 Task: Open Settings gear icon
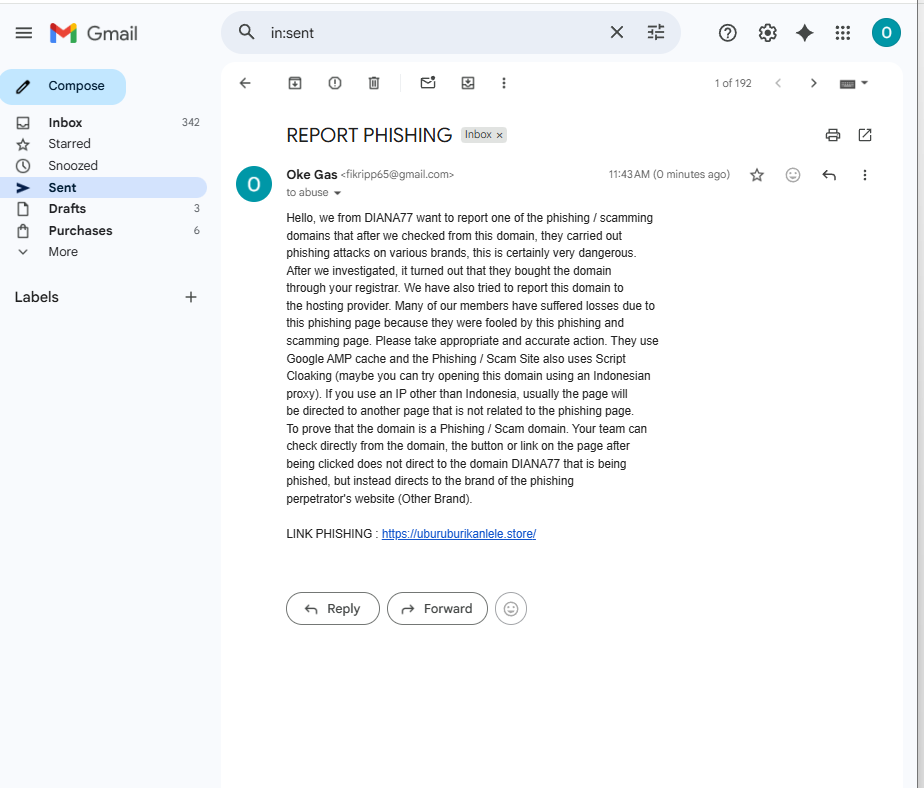click(x=767, y=33)
